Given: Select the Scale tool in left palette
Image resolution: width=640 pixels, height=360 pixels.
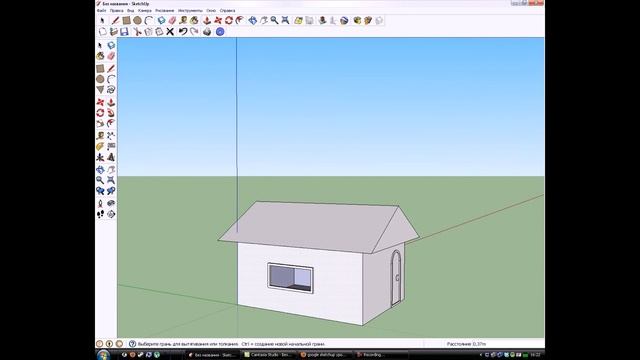Looking at the screenshot, I should coord(100,123).
